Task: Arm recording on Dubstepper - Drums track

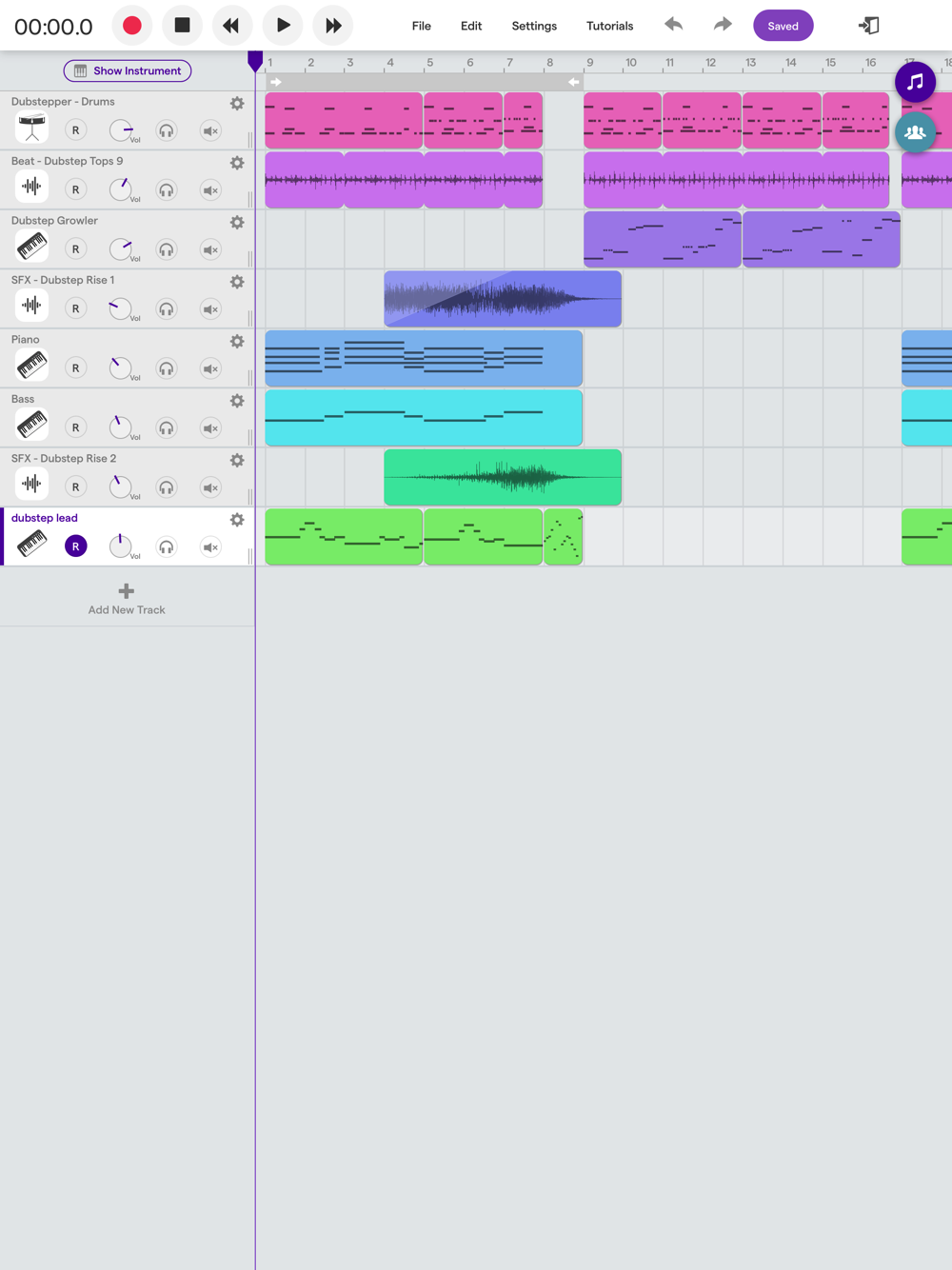Action: point(76,130)
